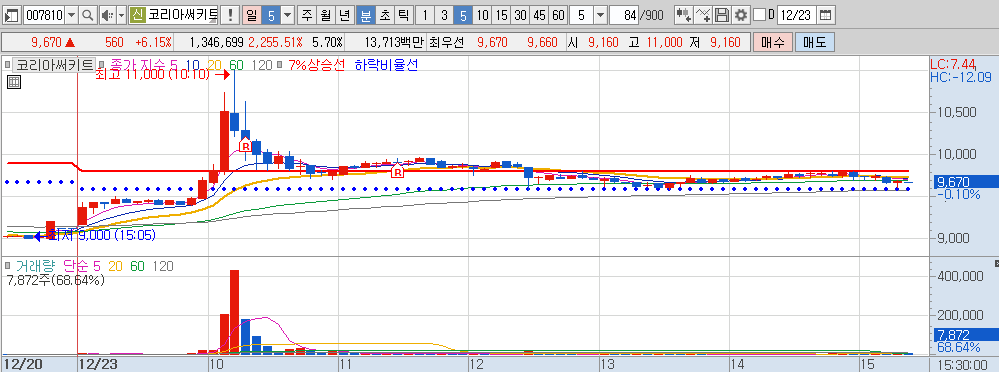Click the 하락비율선 legend label

pos(386,64)
